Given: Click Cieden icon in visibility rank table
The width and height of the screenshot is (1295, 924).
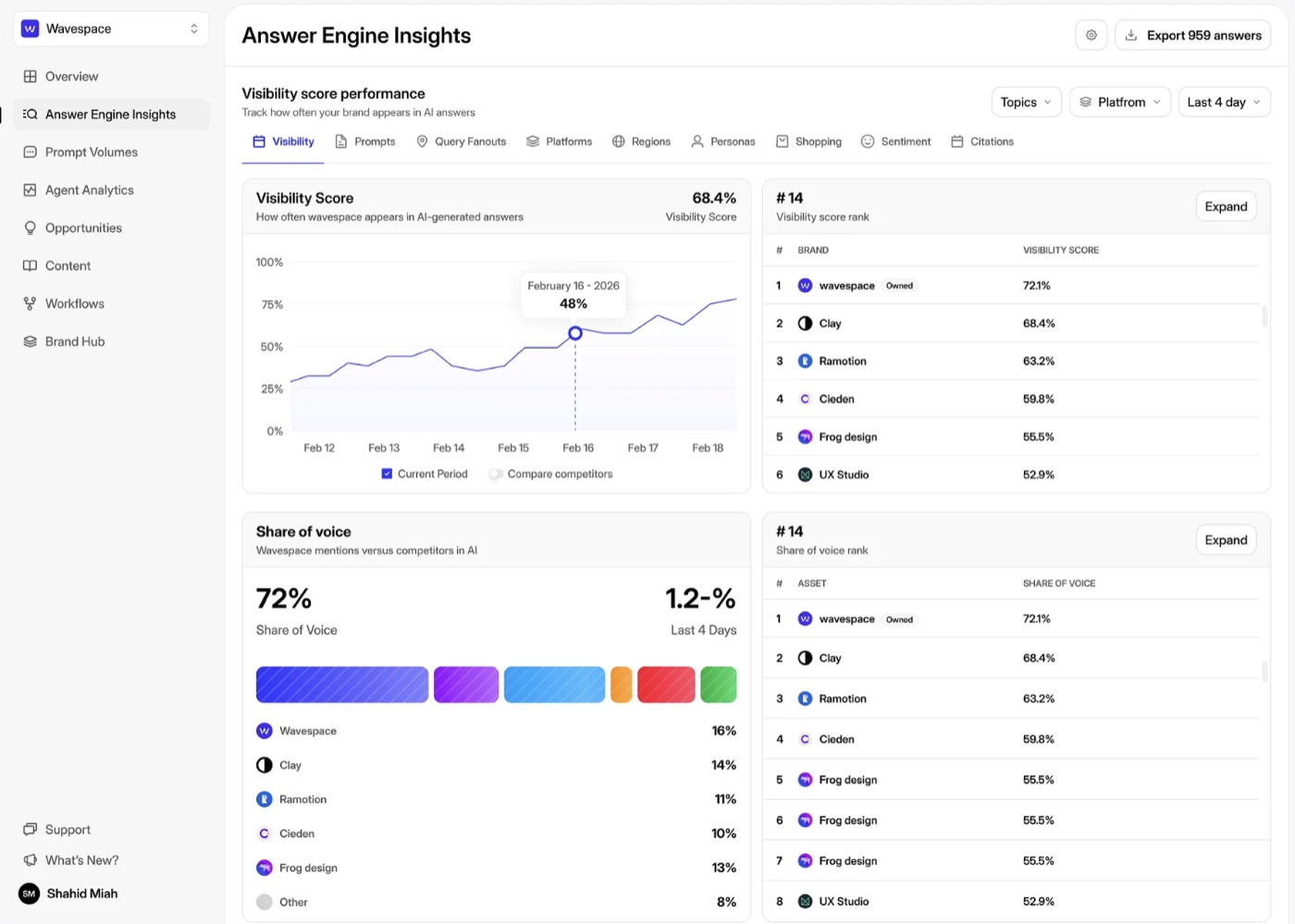Looking at the screenshot, I should coord(805,400).
